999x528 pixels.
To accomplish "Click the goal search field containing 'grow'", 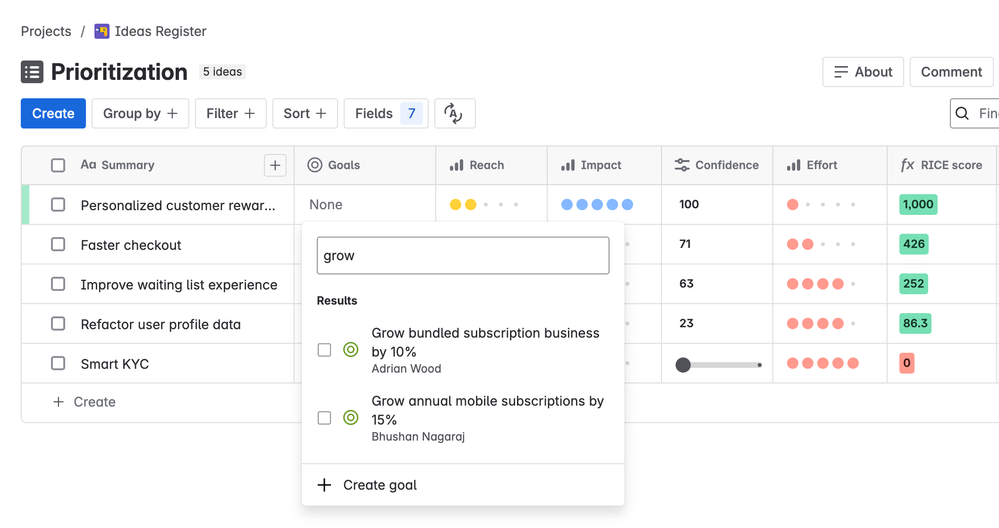I will 463,255.
